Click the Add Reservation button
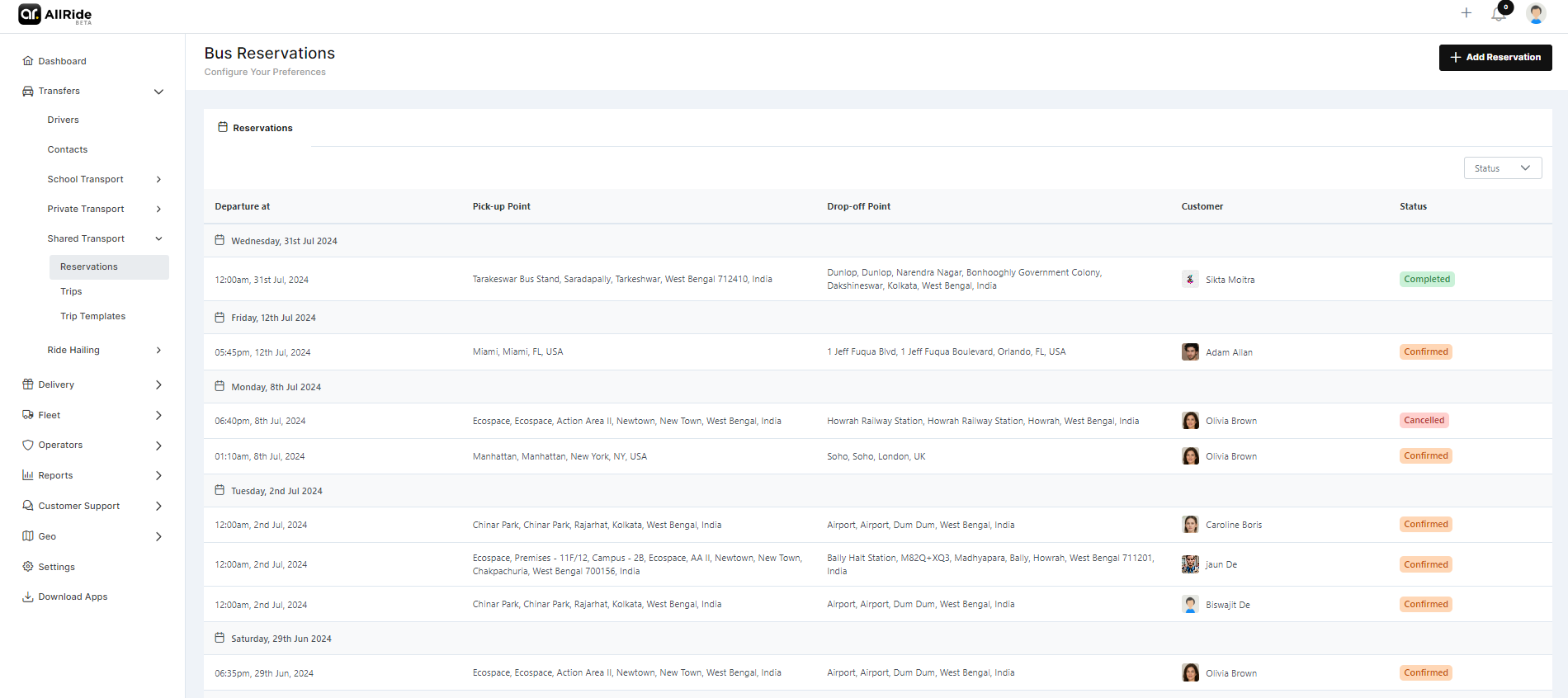Screen dimensions: 1568x698 click(x=1495, y=58)
